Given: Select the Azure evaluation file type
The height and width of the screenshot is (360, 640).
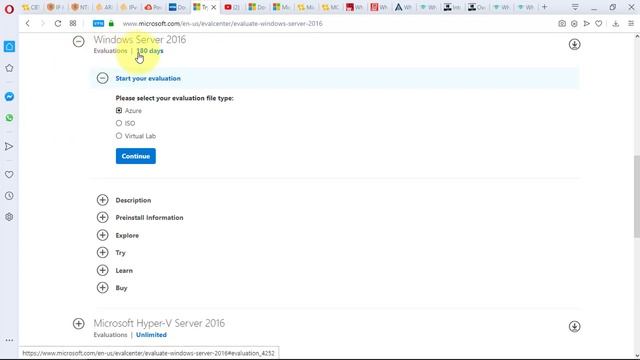Looking at the screenshot, I should pos(119,111).
